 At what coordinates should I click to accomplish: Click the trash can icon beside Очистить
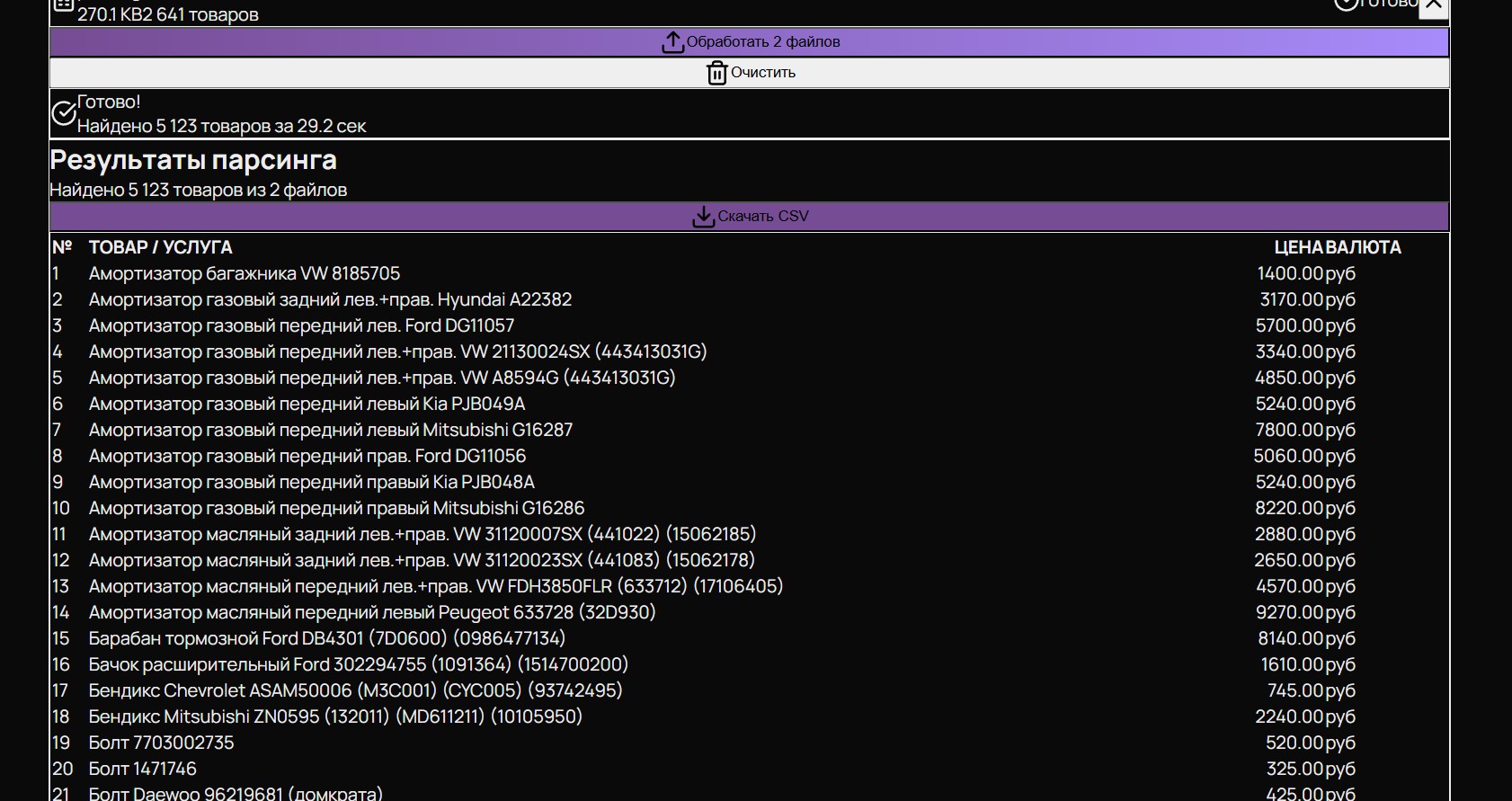coord(716,73)
